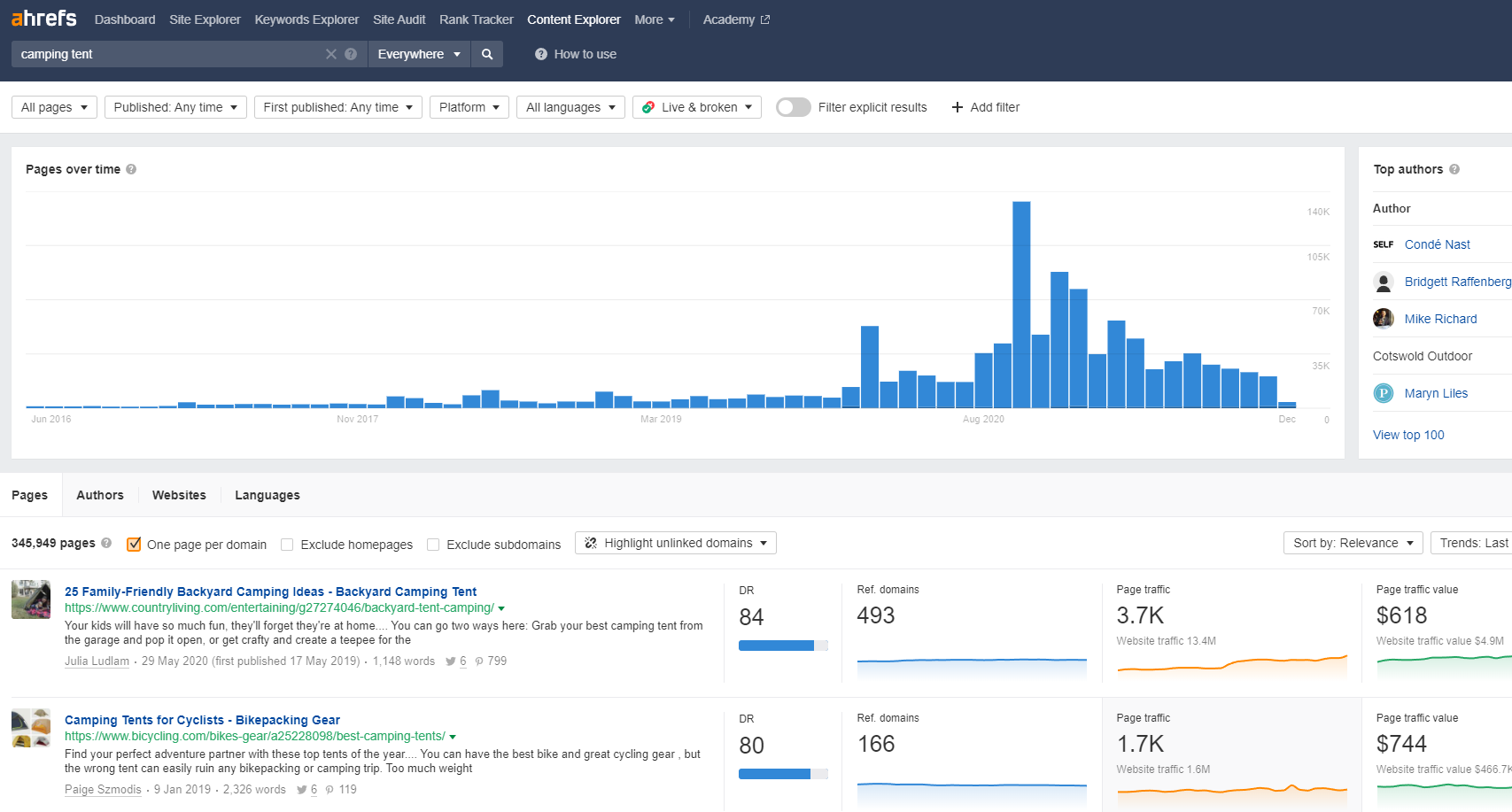Screen dimensions: 1512x812
Task: Click the Ahrefs logo
Action: coord(43,18)
